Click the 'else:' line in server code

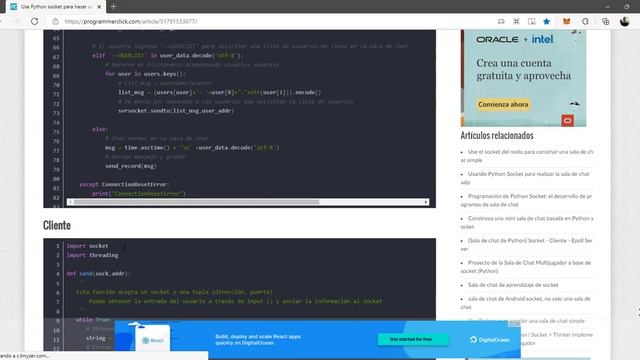pyautogui.click(x=100, y=129)
